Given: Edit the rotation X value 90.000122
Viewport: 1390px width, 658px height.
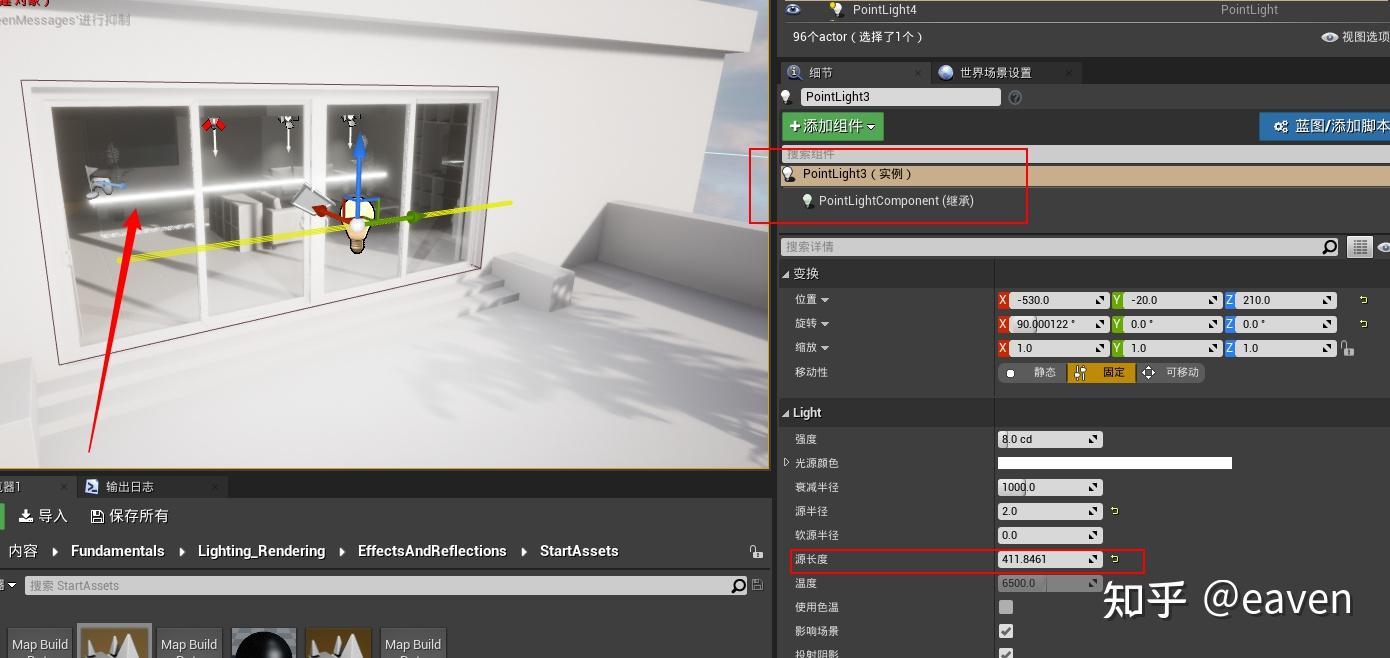Looking at the screenshot, I should point(1059,324).
